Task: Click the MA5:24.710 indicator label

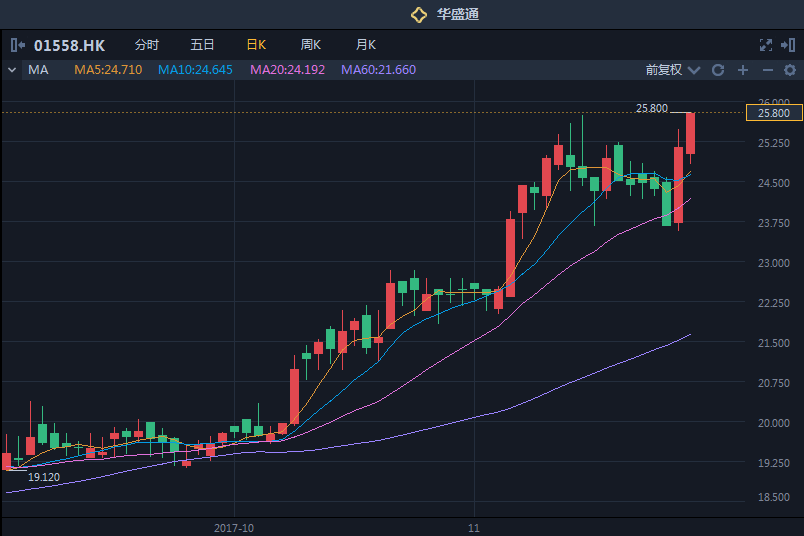Action: pos(108,70)
